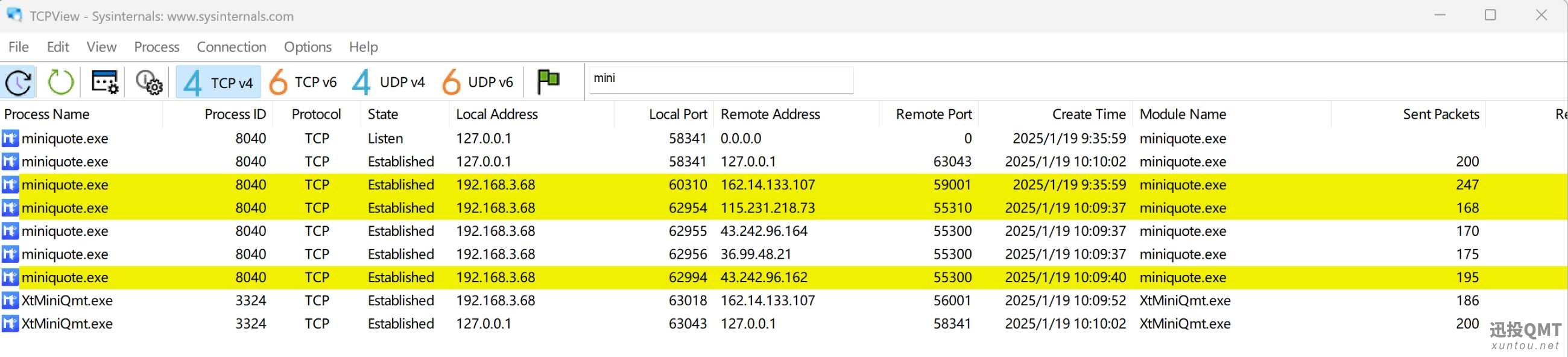Viewport: 1568px width, 357px height.
Task: Select remote port 55310 cell
Action: tap(953, 208)
